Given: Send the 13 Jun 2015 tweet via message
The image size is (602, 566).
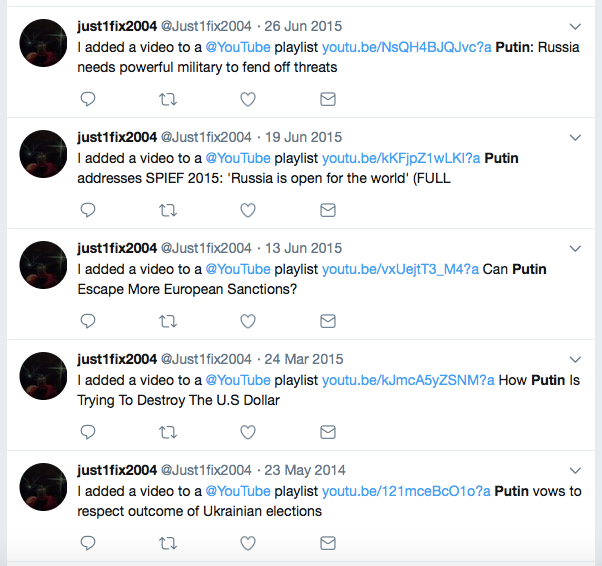Looking at the screenshot, I should (328, 321).
